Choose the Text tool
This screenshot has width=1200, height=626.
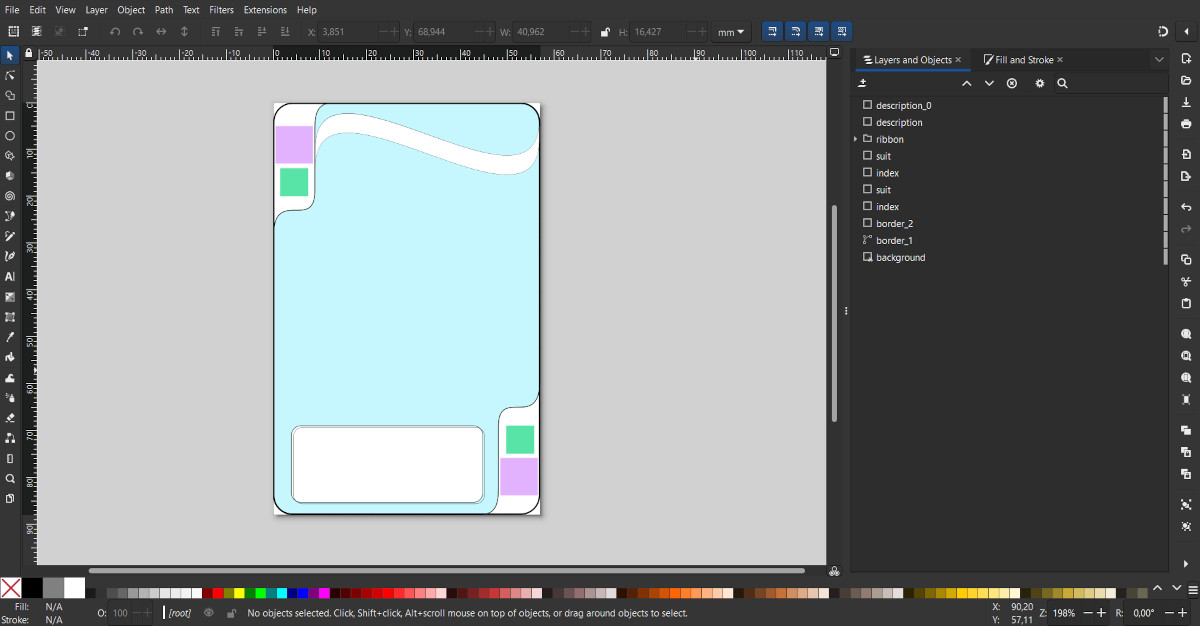click(10, 276)
